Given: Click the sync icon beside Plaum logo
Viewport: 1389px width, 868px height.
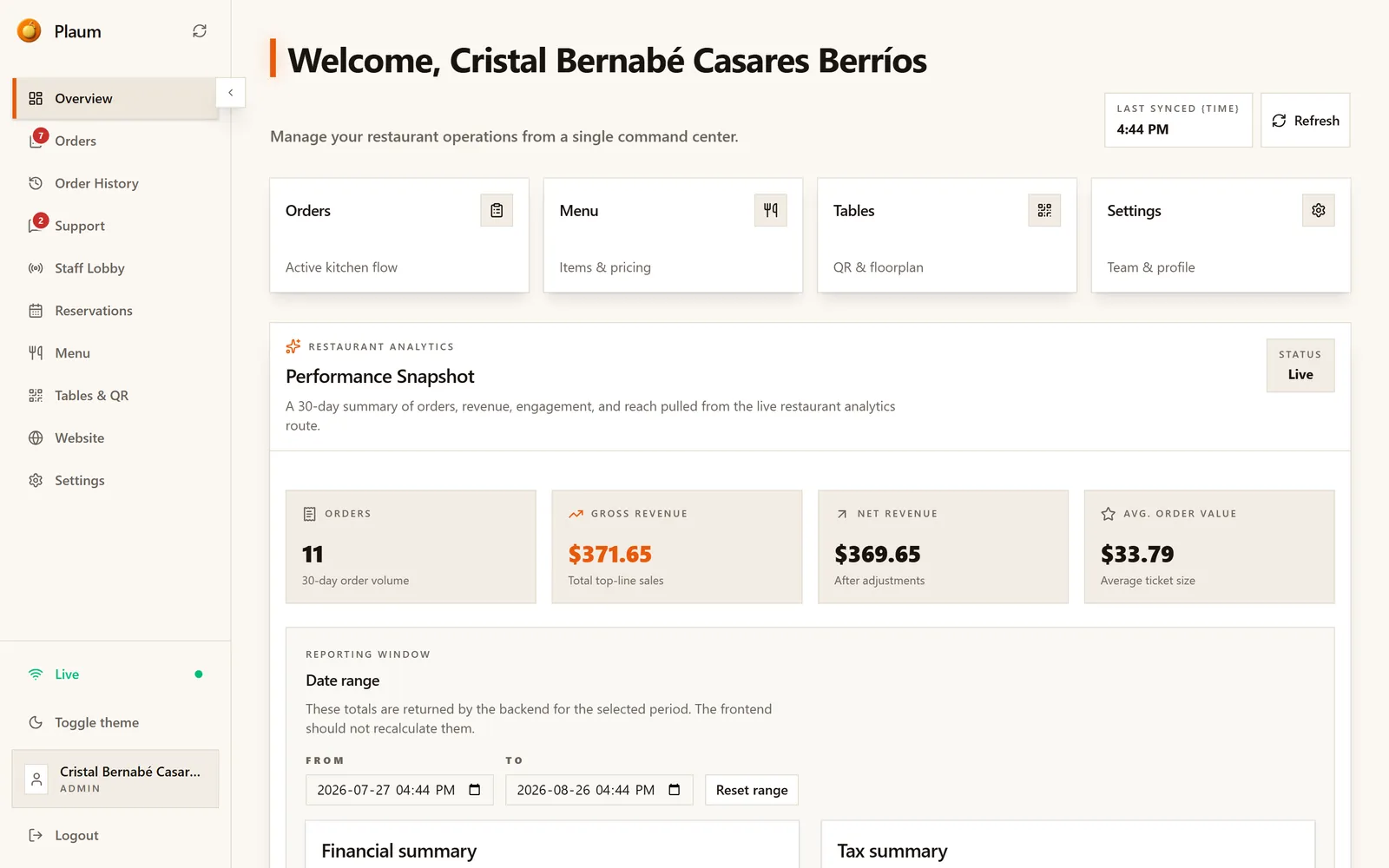Looking at the screenshot, I should pyautogui.click(x=200, y=31).
